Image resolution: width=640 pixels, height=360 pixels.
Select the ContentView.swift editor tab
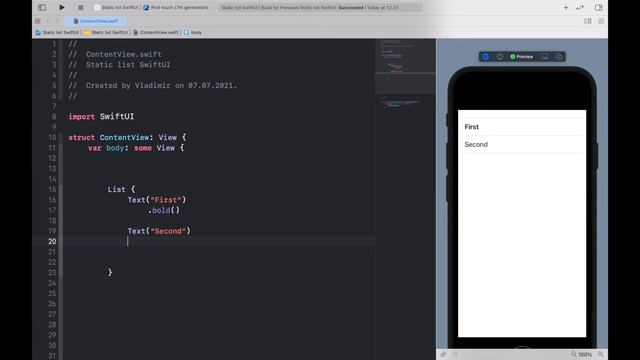pyautogui.click(x=96, y=21)
